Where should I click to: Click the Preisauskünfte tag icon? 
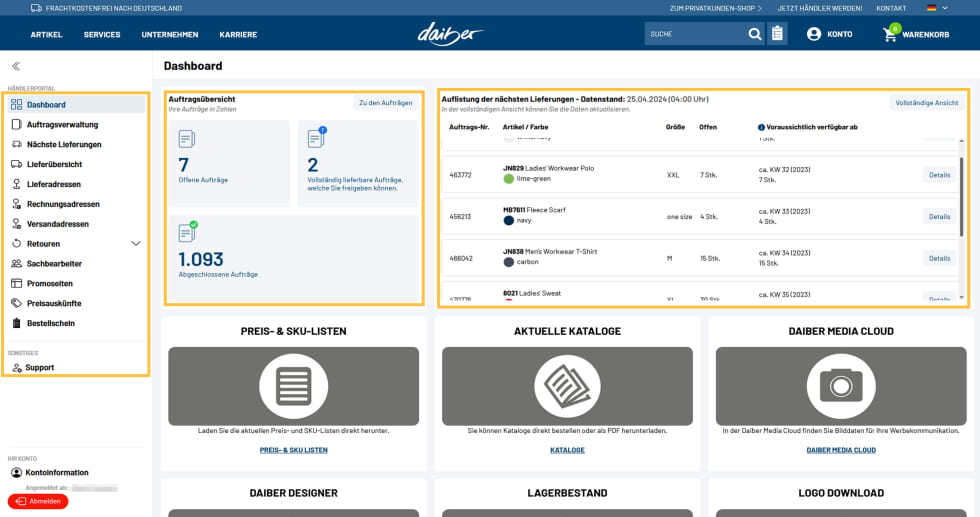coord(17,303)
